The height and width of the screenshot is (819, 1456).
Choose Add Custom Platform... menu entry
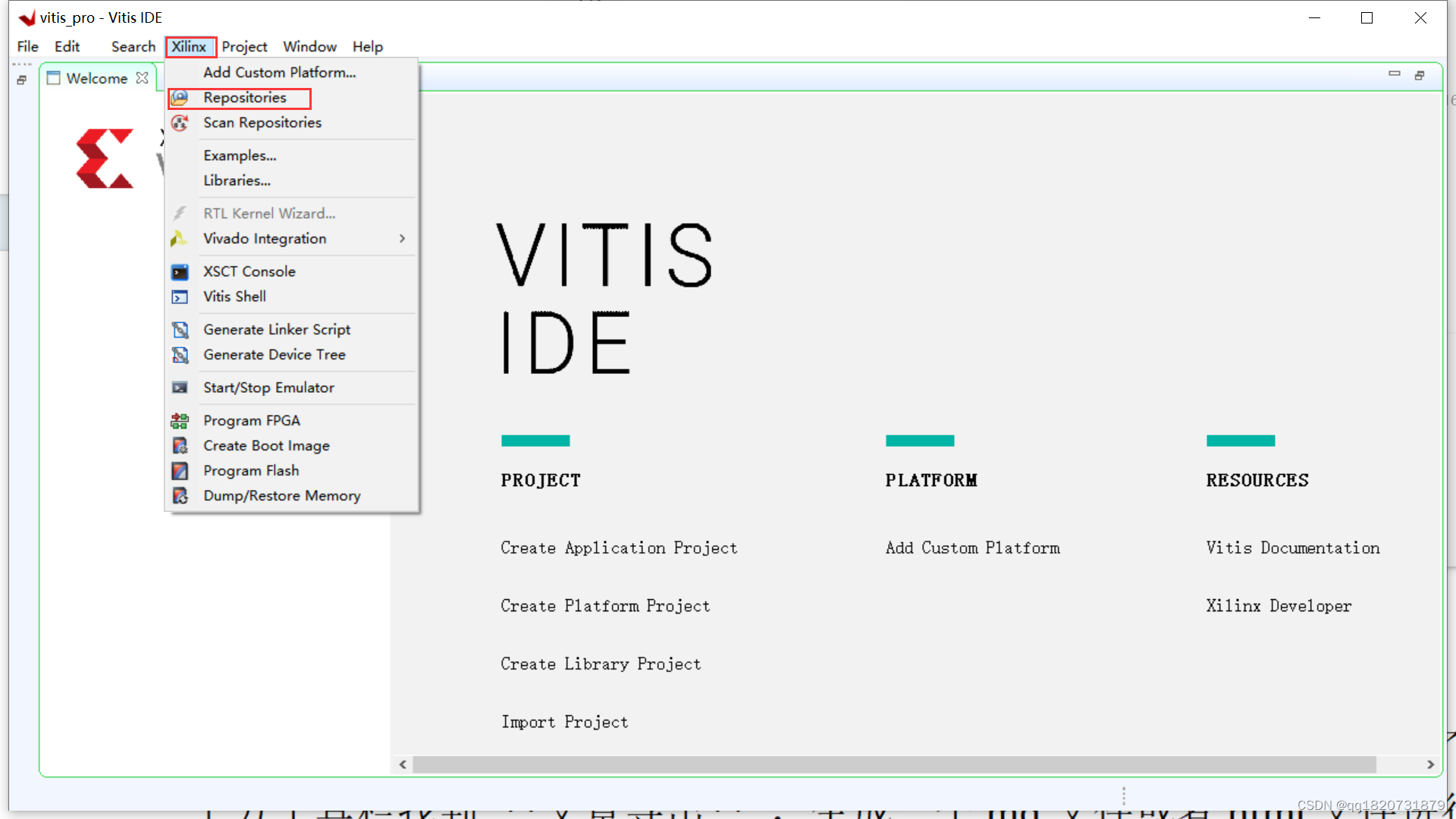coord(280,73)
